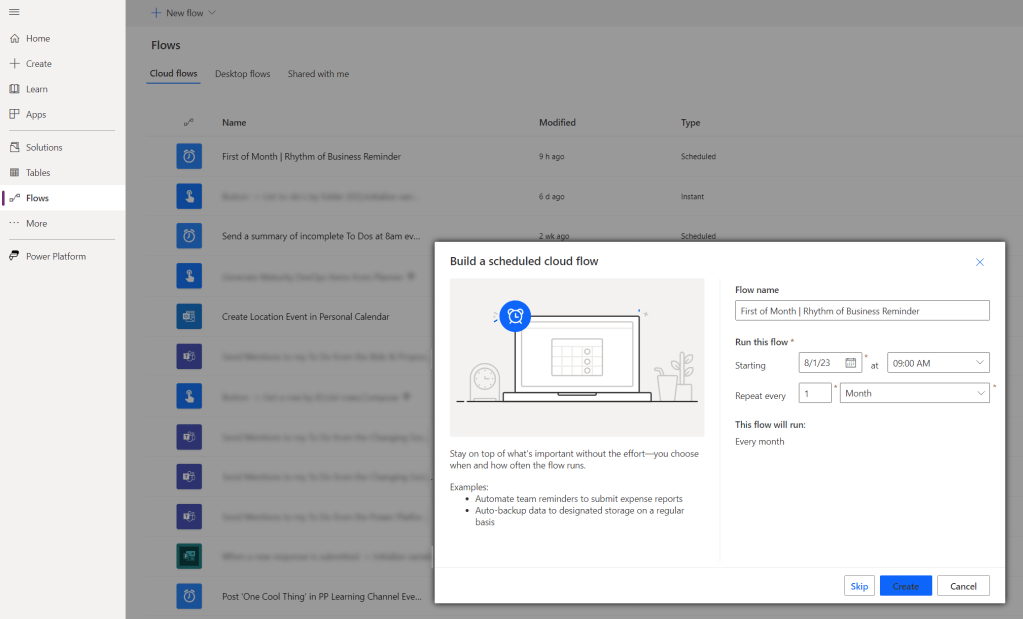The width and height of the screenshot is (1023, 619).
Task: Click the plus icon beside New flow
Action: point(156,12)
